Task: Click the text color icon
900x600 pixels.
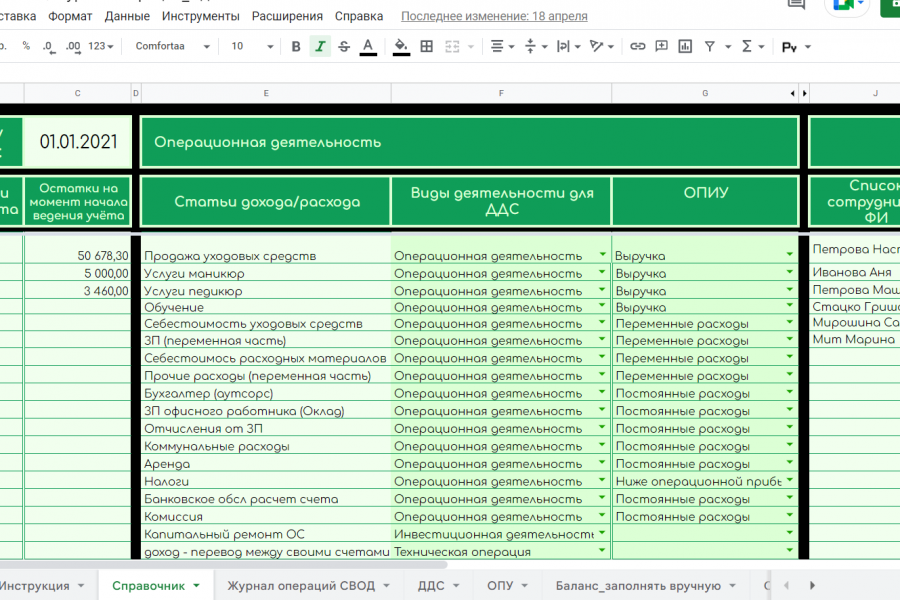Action: 368,47
